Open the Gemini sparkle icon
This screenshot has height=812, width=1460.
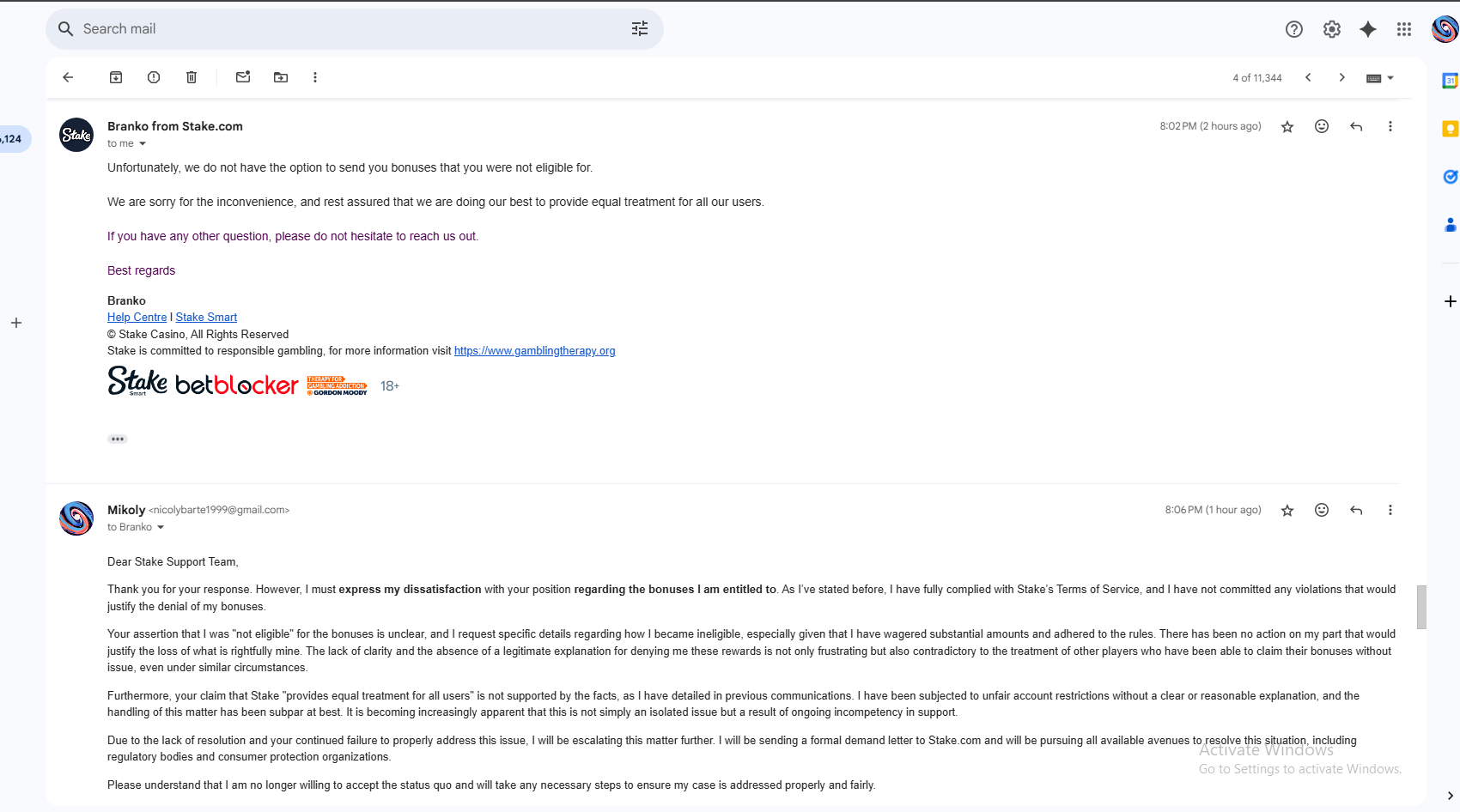tap(1368, 29)
